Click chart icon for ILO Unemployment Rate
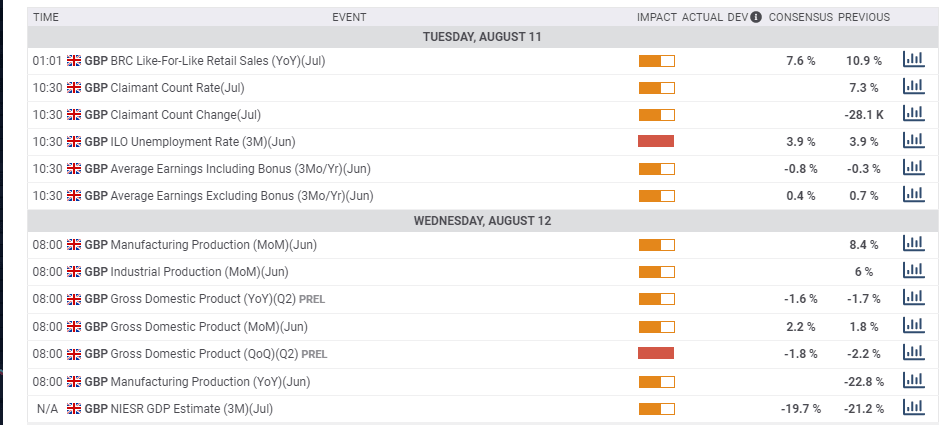 click(x=912, y=141)
